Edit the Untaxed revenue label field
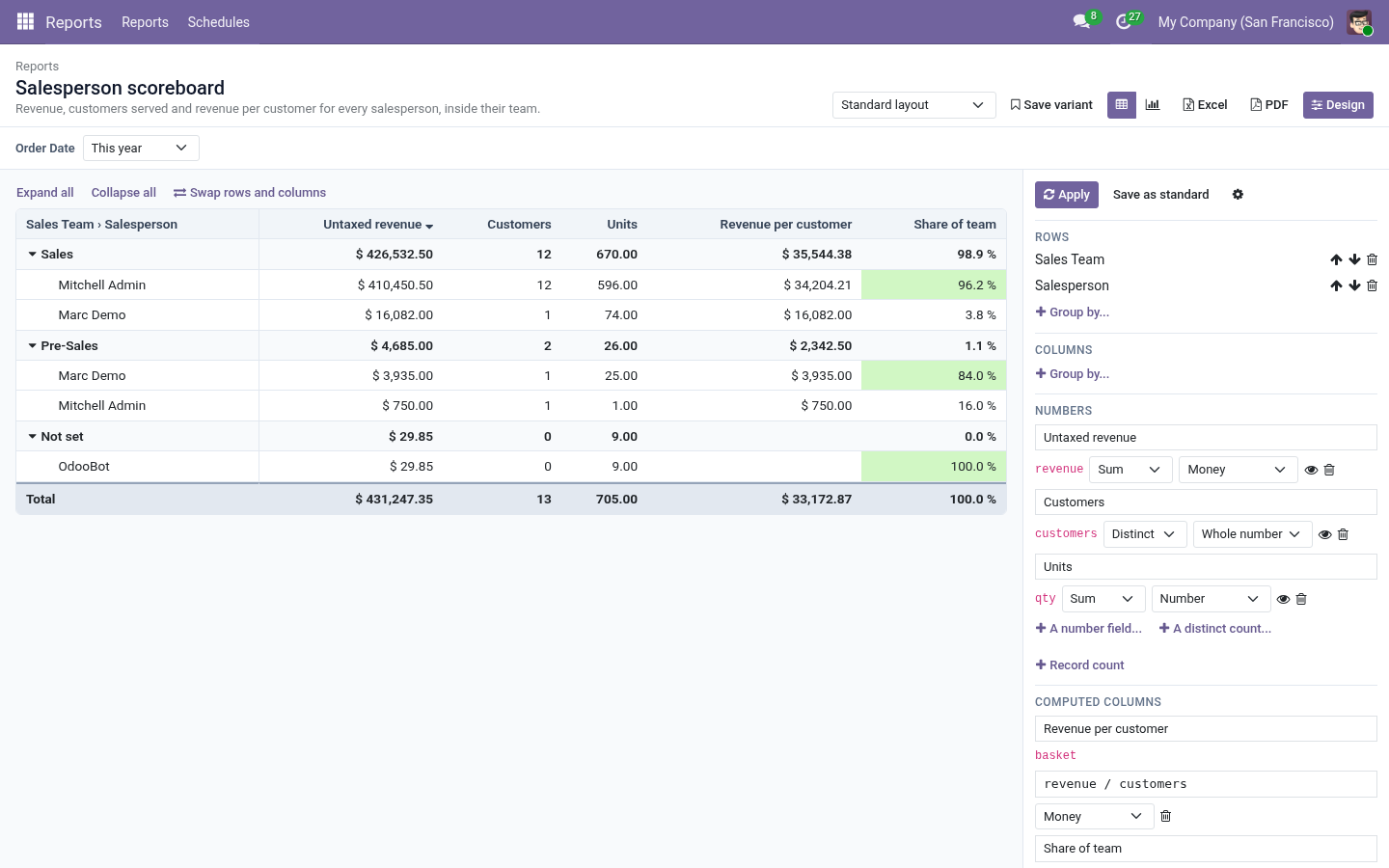Viewport: 1389px width, 868px height. (1206, 438)
